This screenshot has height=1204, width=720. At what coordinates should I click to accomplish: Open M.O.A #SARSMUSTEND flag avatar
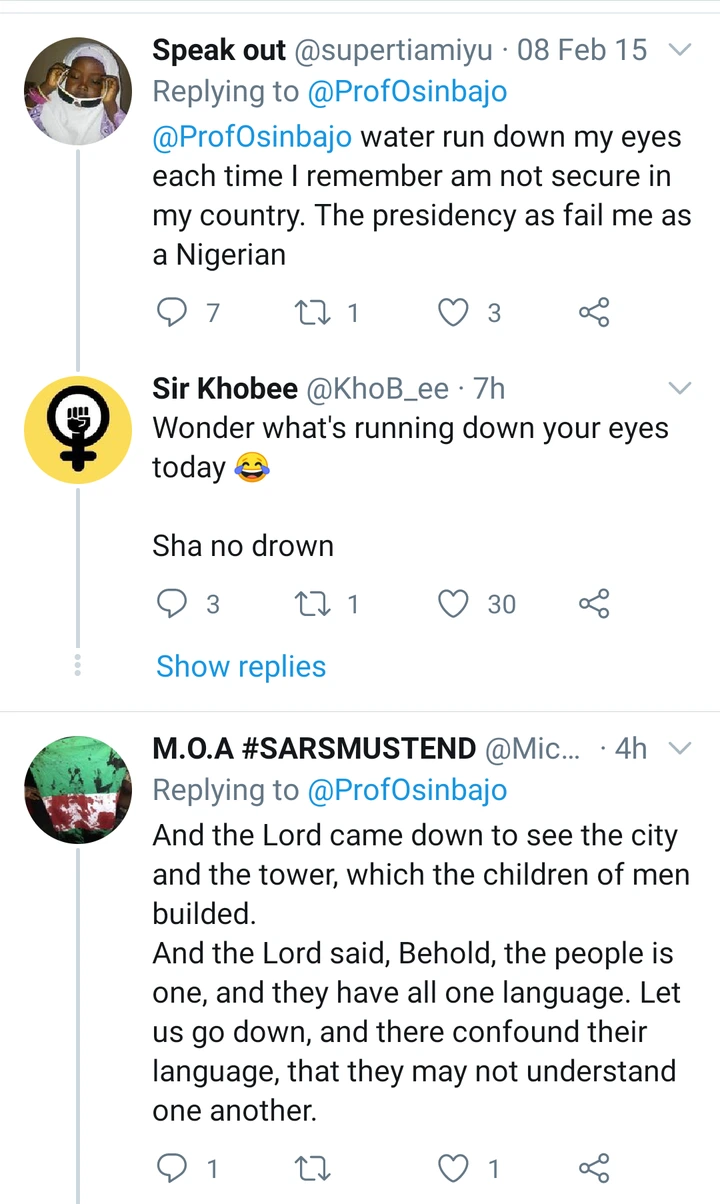[x=77, y=789]
